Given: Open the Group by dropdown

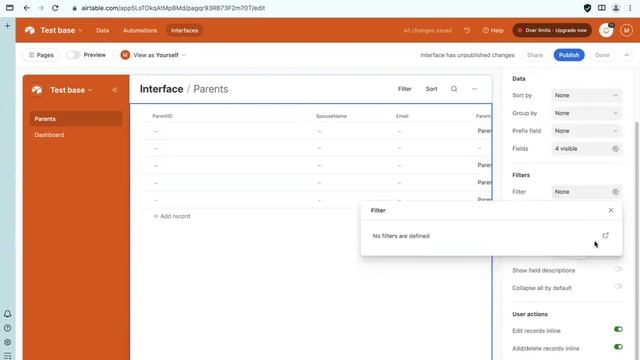Looking at the screenshot, I should (x=587, y=113).
